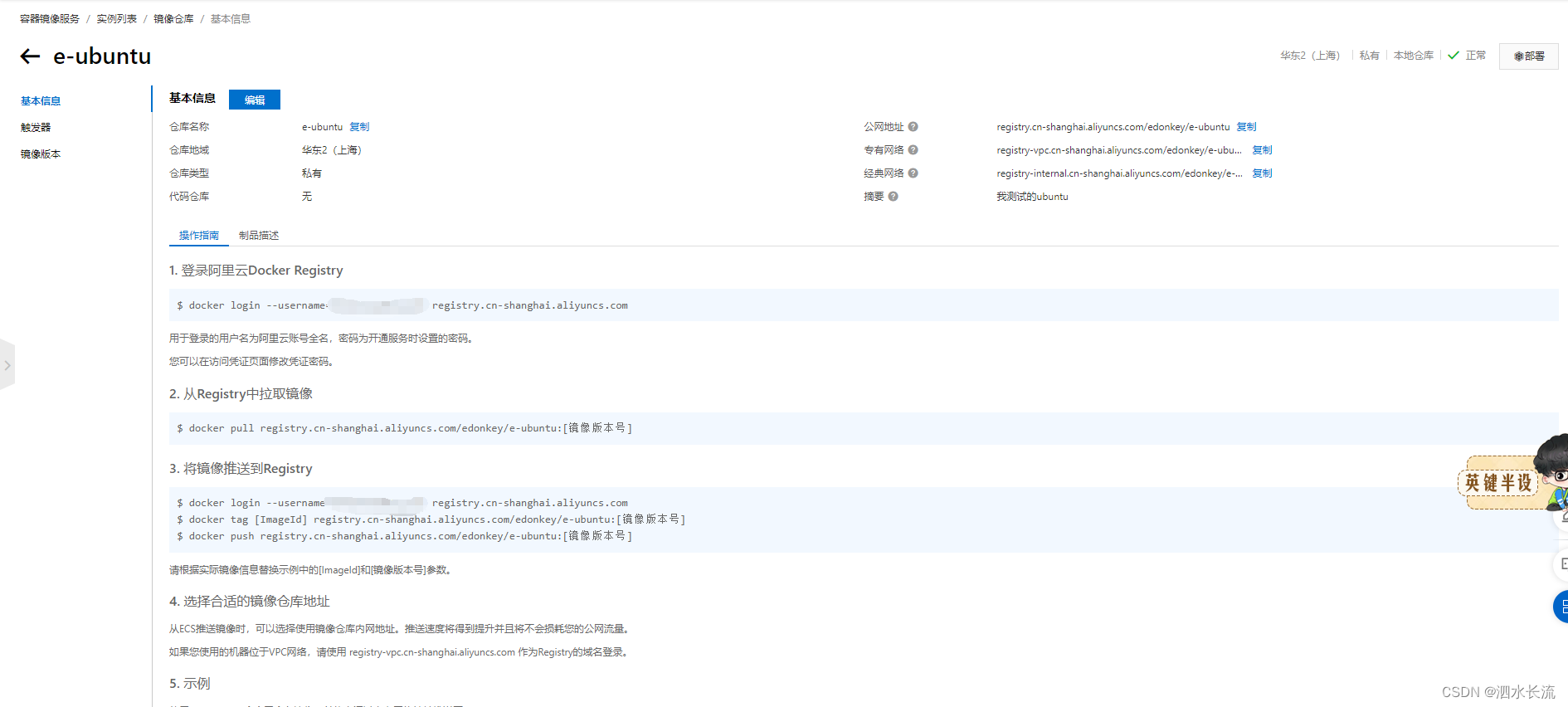
Task: Select 镜像版本 in the left menu
Action: [x=41, y=154]
